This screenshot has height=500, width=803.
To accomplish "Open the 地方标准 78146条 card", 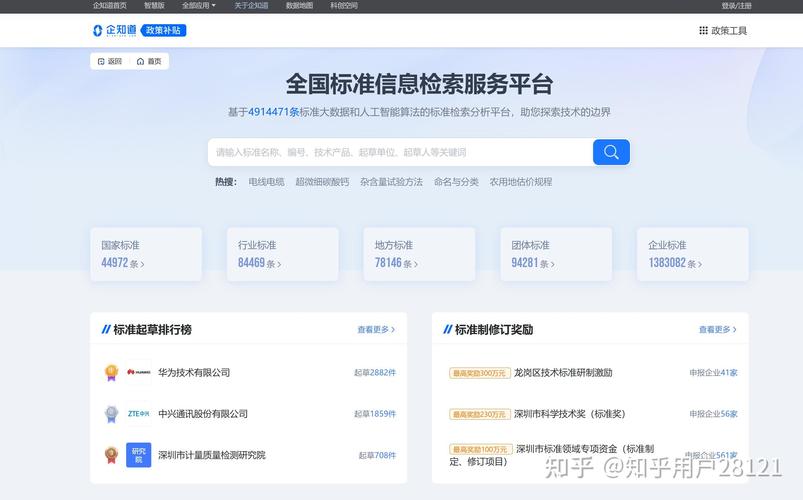I will [419, 254].
